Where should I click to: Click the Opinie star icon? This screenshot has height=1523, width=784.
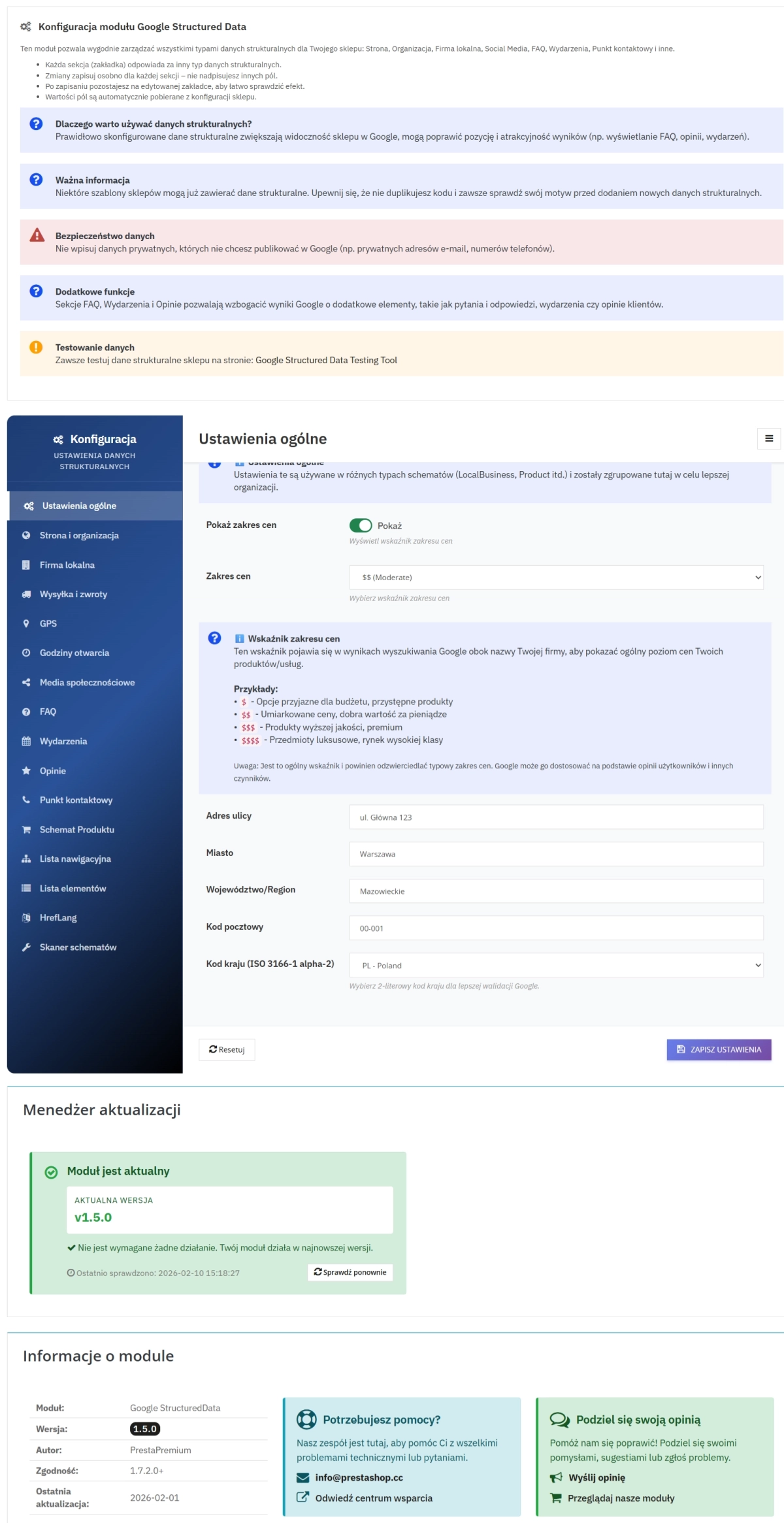(x=26, y=770)
